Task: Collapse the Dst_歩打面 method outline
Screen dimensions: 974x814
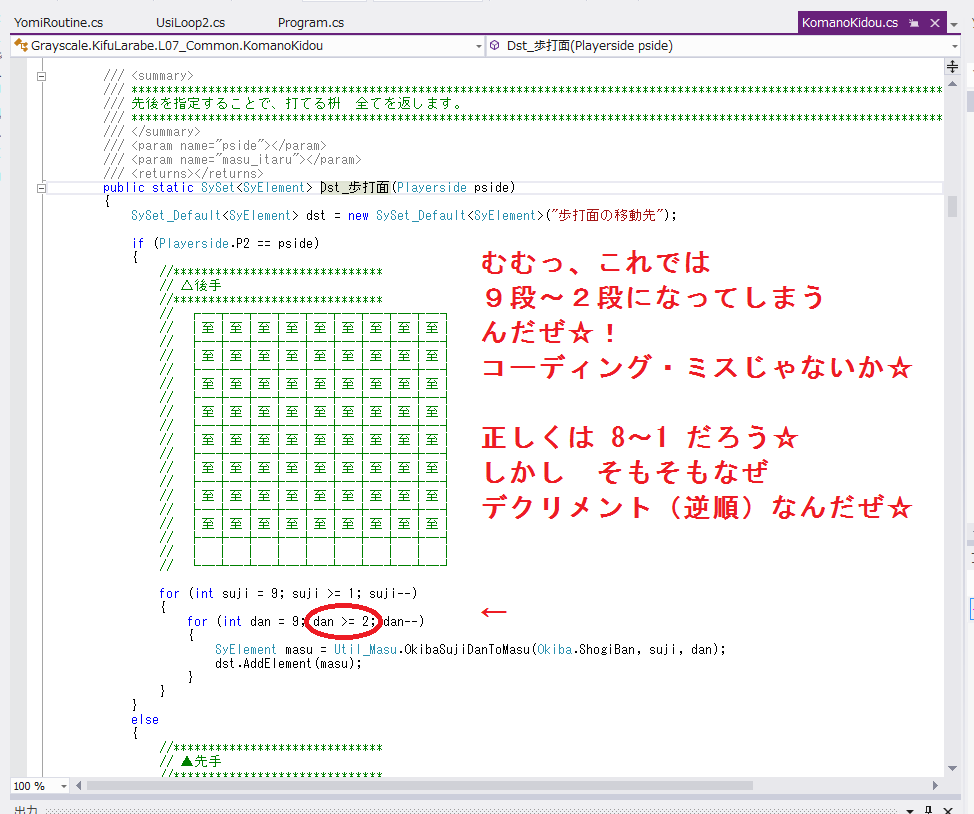Action: point(42,188)
